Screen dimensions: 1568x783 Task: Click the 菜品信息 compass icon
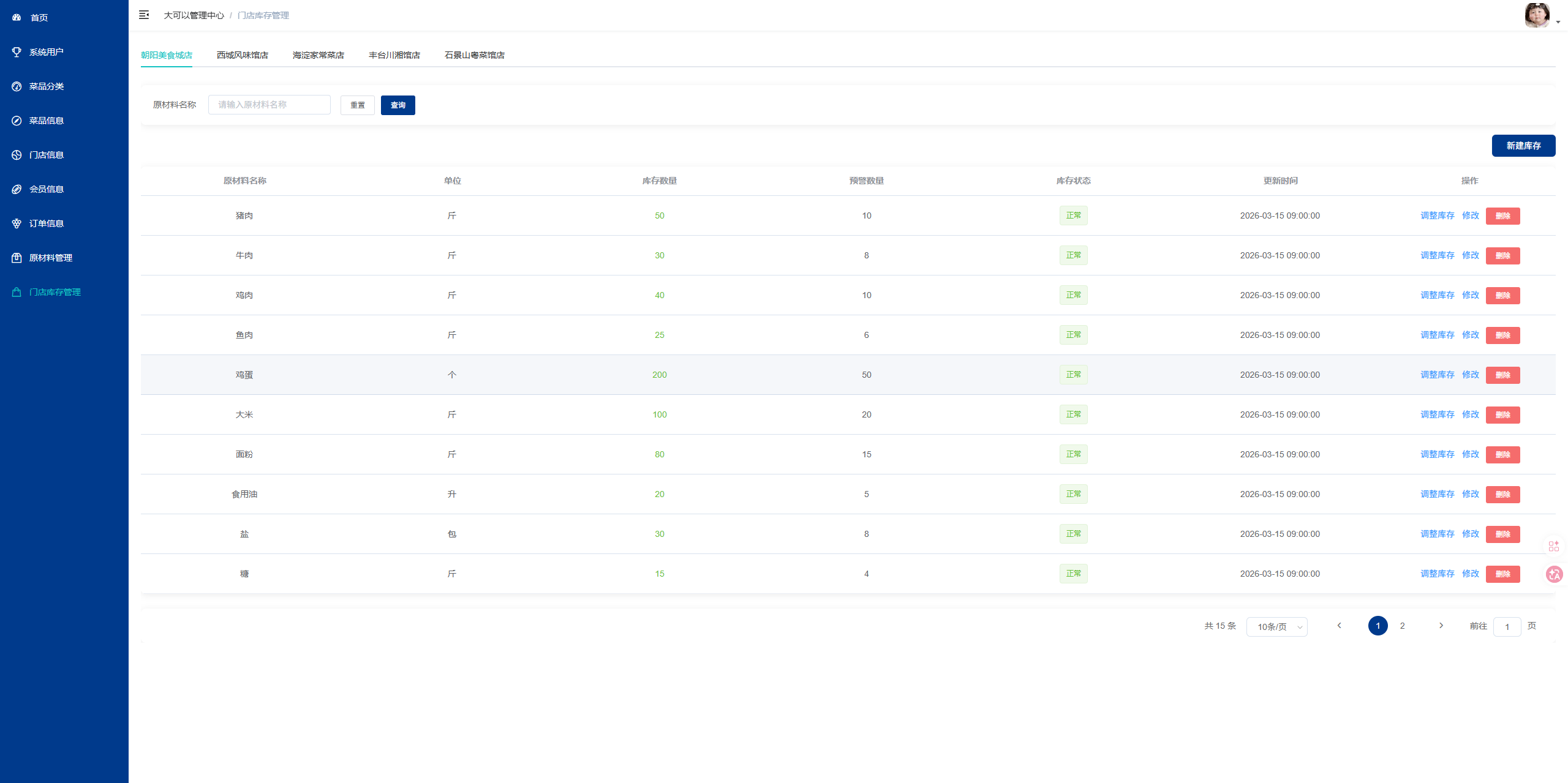pos(17,121)
